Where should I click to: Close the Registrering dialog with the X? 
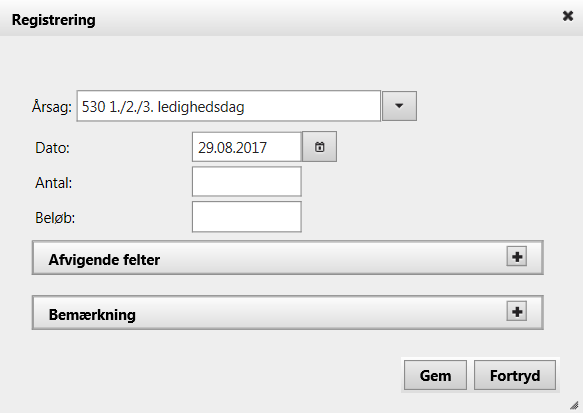tap(568, 16)
